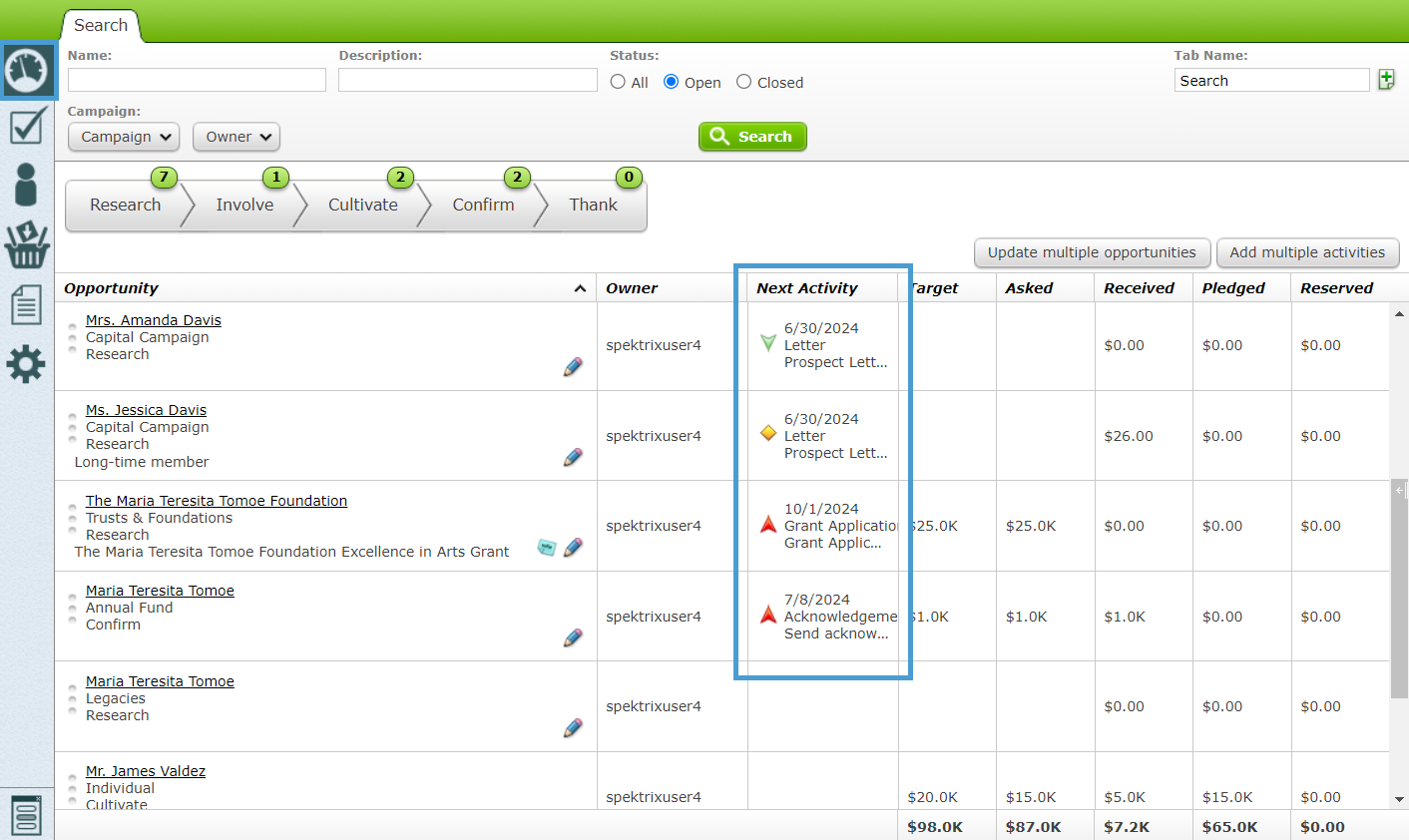Open The Maria Teresita Tomoe Foundation link

click(217, 501)
